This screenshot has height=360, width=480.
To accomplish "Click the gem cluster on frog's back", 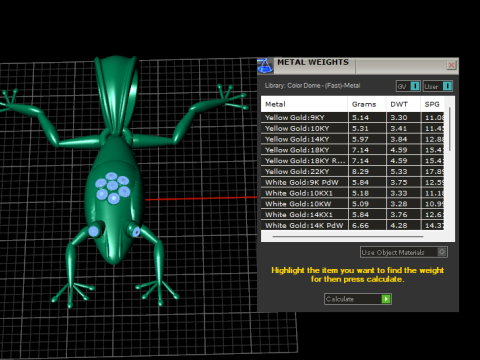I will point(113,188).
